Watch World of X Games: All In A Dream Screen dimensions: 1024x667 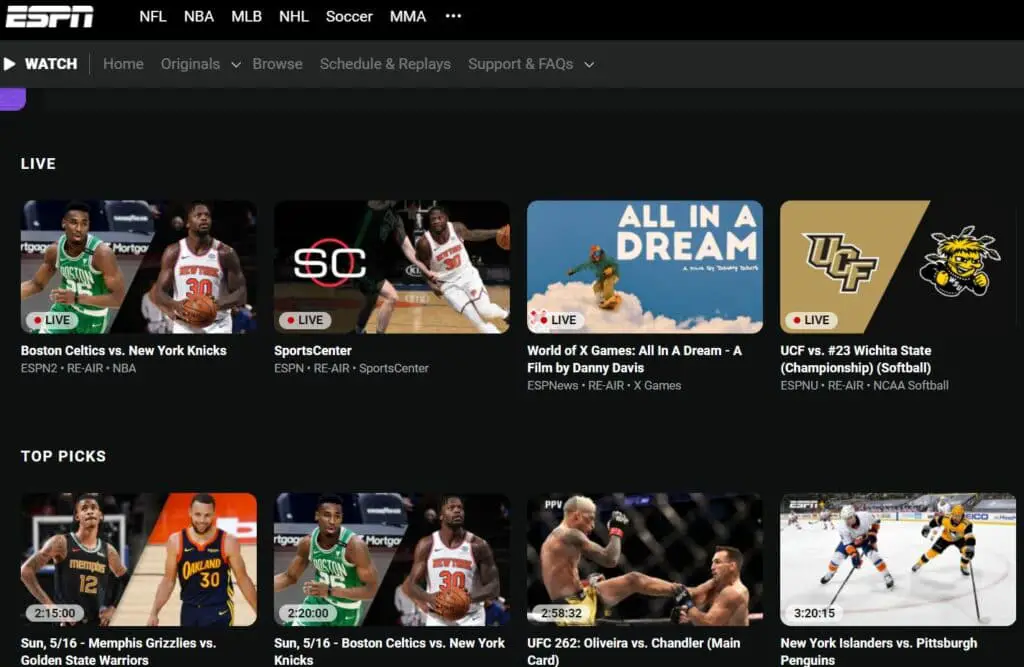(x=644, y=265)
